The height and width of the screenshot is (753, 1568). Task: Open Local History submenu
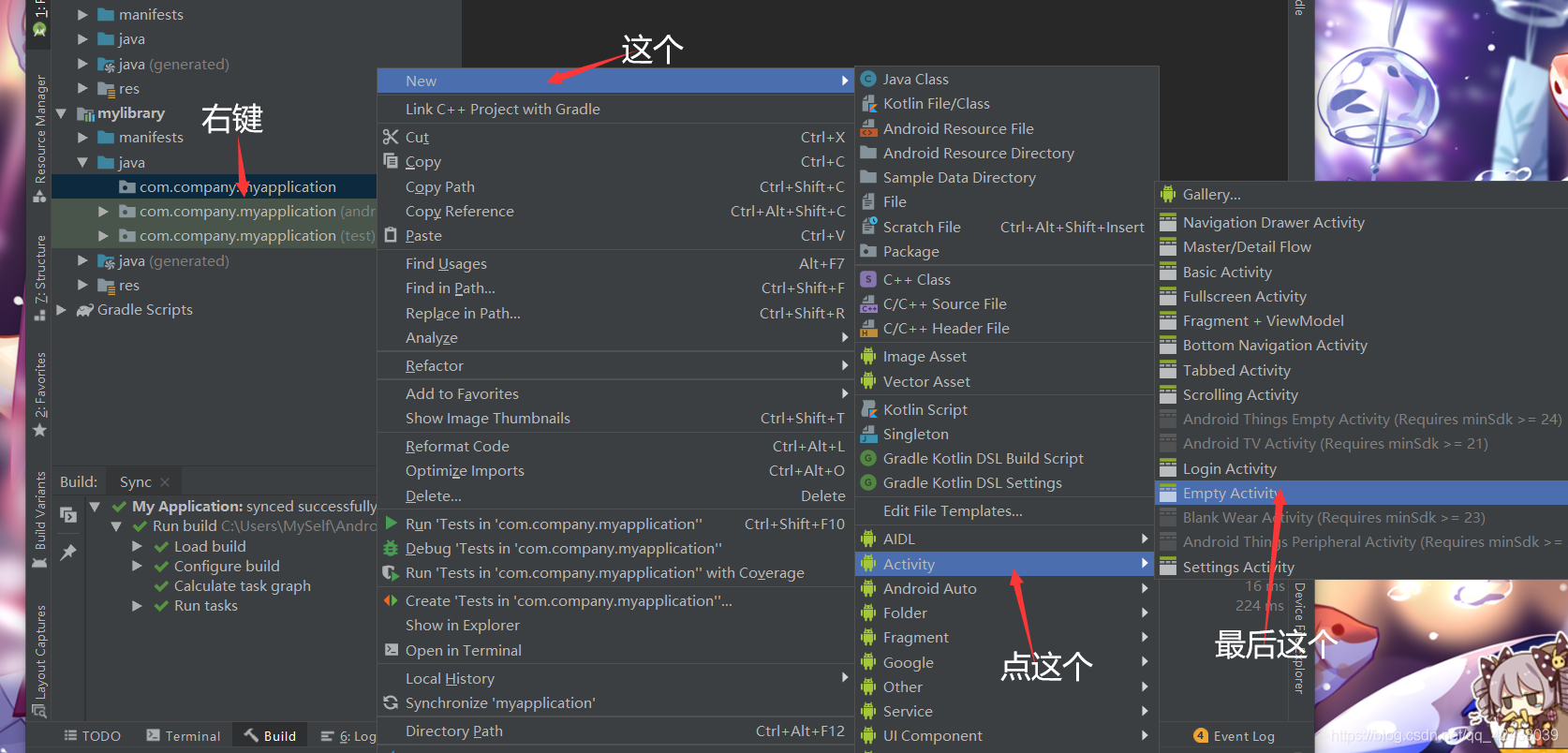615,678
